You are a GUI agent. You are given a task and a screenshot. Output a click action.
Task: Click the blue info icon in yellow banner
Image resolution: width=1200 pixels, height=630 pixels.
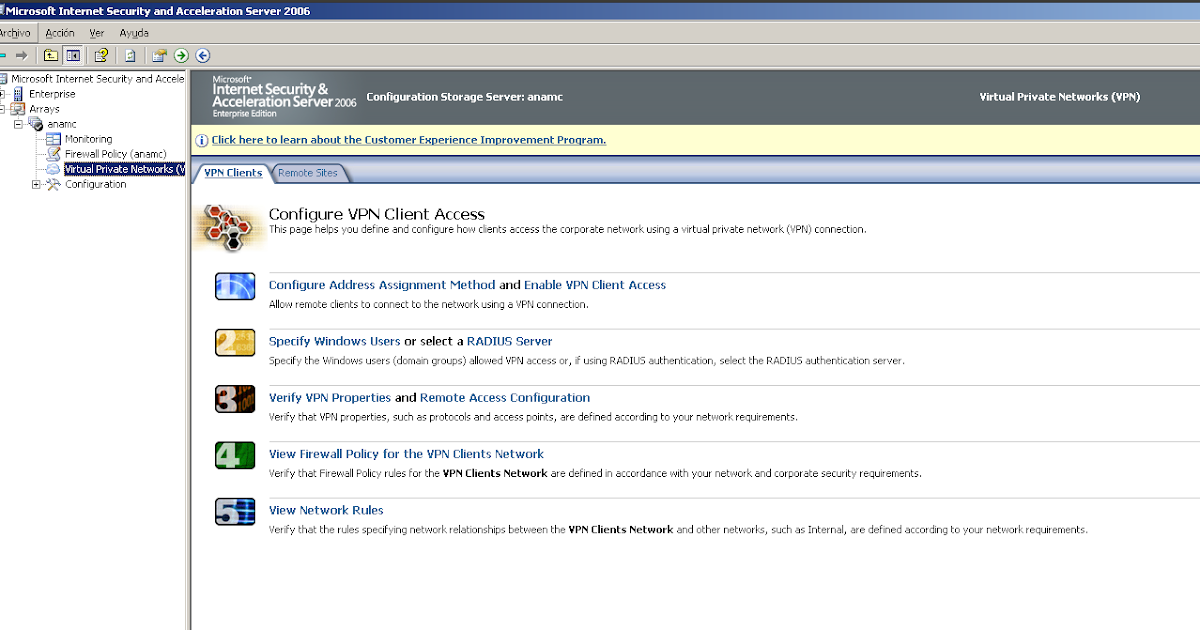coord(202,140)
